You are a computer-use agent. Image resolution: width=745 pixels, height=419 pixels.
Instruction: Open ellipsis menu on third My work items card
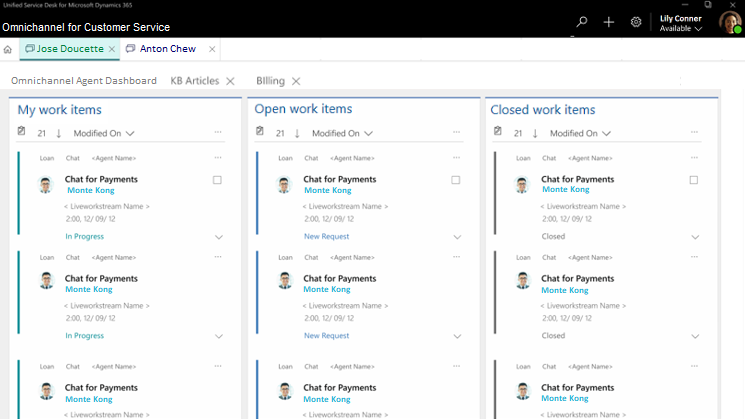point(218,366)
